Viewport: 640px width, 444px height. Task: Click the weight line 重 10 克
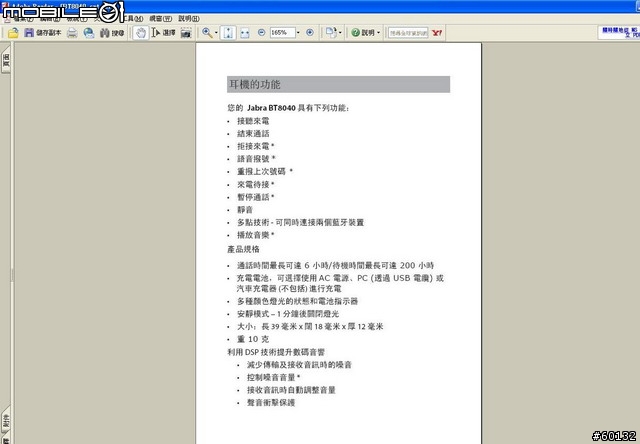(253, 339)
